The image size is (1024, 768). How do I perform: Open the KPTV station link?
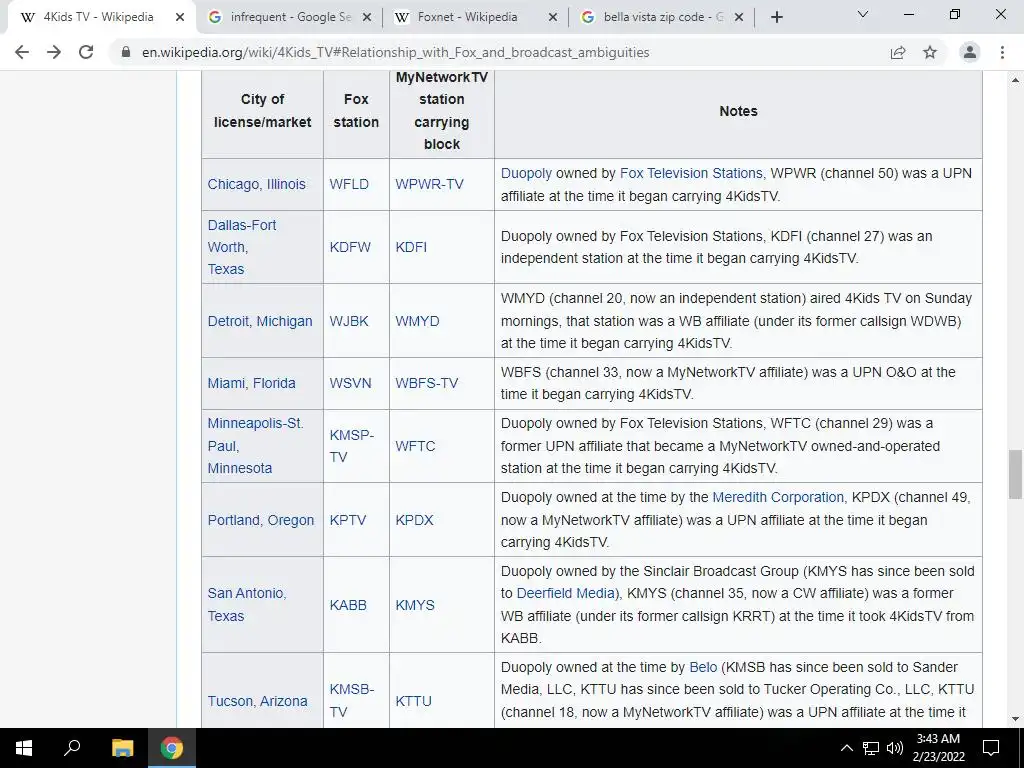tap(347, 520)
